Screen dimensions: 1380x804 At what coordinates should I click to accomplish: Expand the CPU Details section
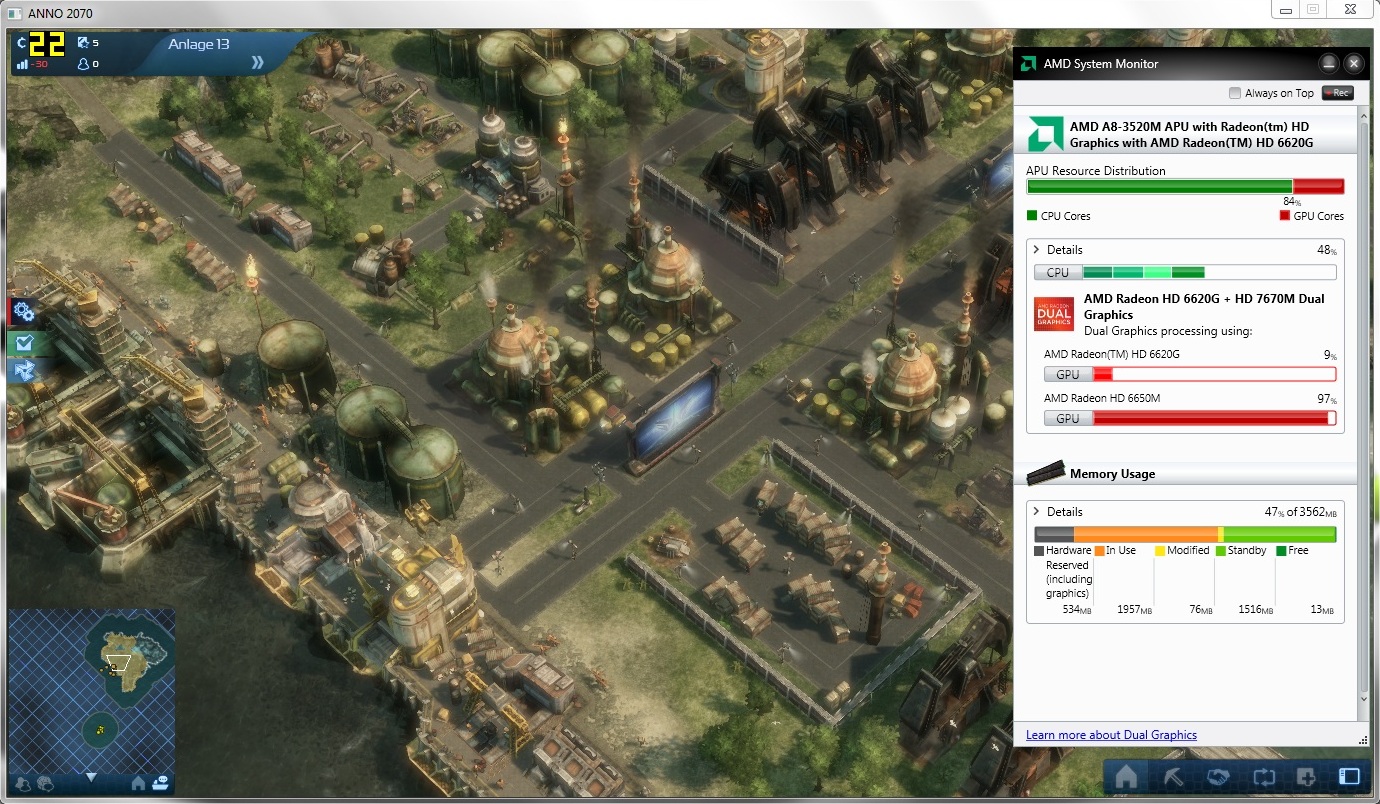[1037, 250]
